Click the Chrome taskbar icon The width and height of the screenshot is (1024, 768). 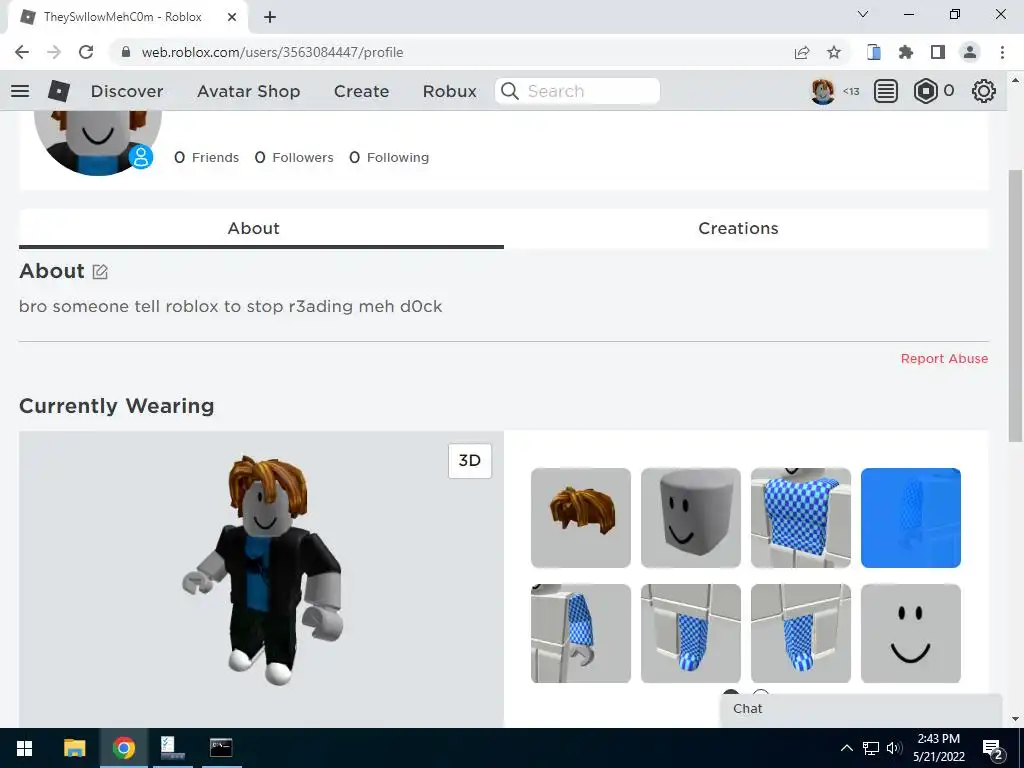[123, 748]
